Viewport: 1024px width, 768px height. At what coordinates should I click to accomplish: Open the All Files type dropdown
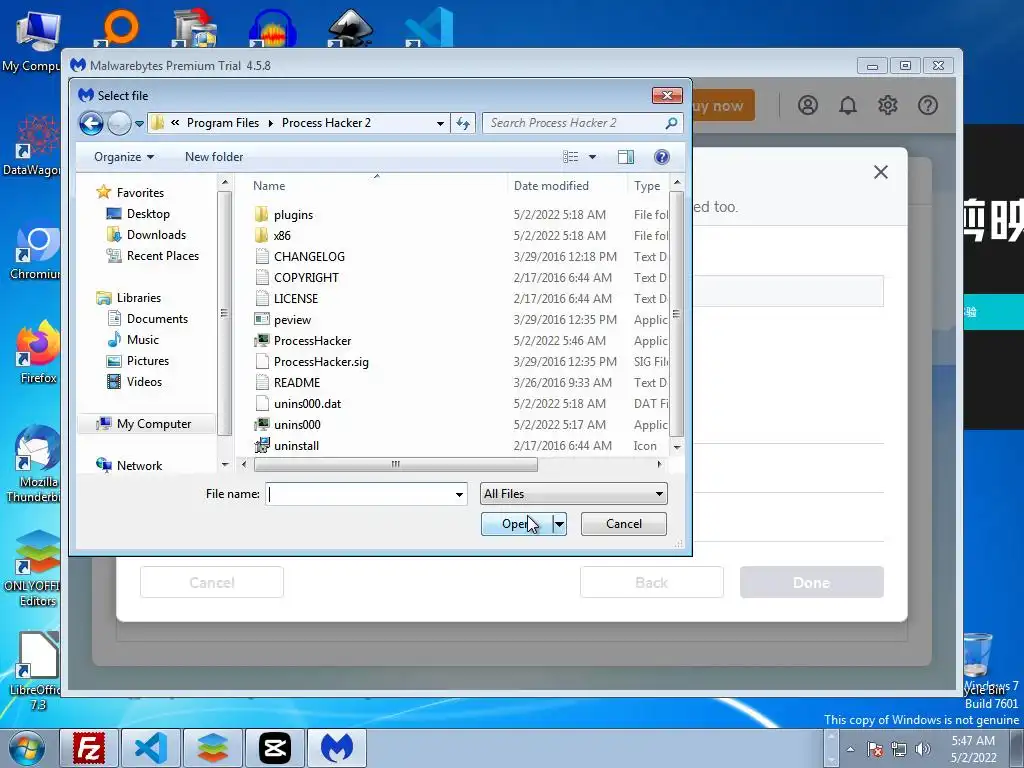coord(573,494)
